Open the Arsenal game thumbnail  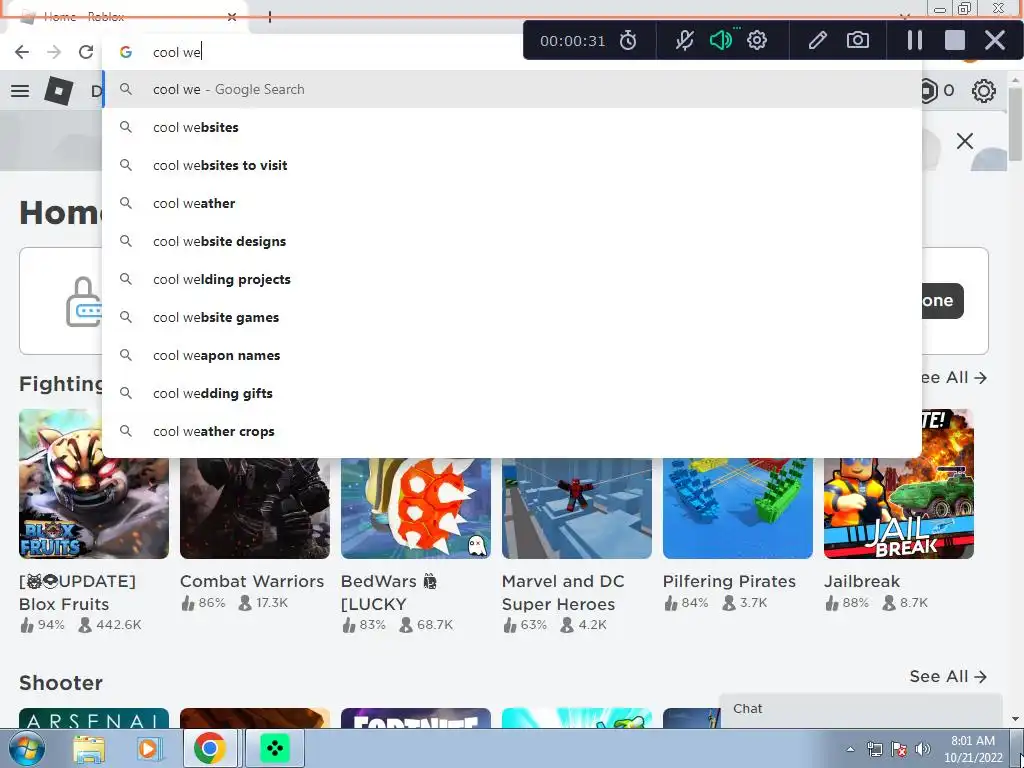93,718
